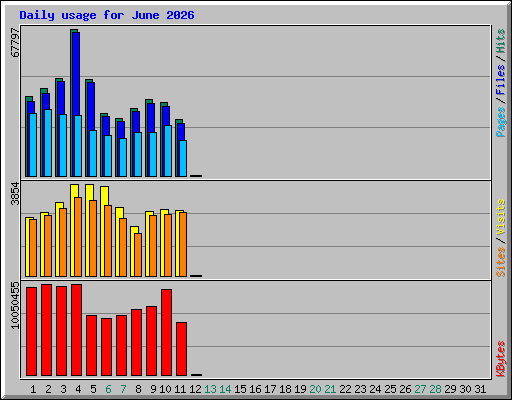The image size is (512, 400).
Task: Click green weekend day label "27"
Action: 420,389
